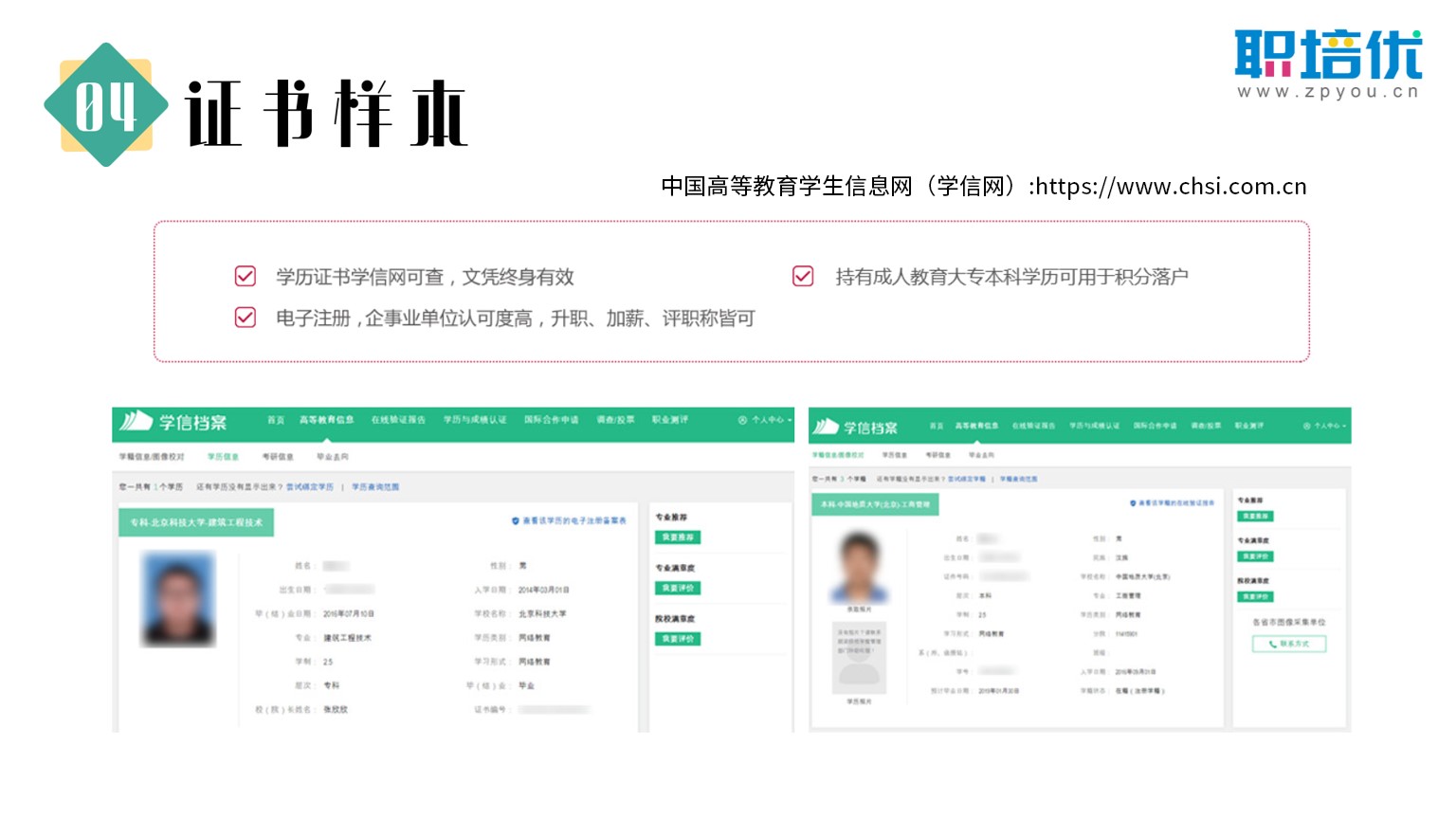Image resolution: width=1456 pixels, height=819 pixels.
Task: Select 国际合作申请 in the right screenshot navbar
Action: [1156, 427]
